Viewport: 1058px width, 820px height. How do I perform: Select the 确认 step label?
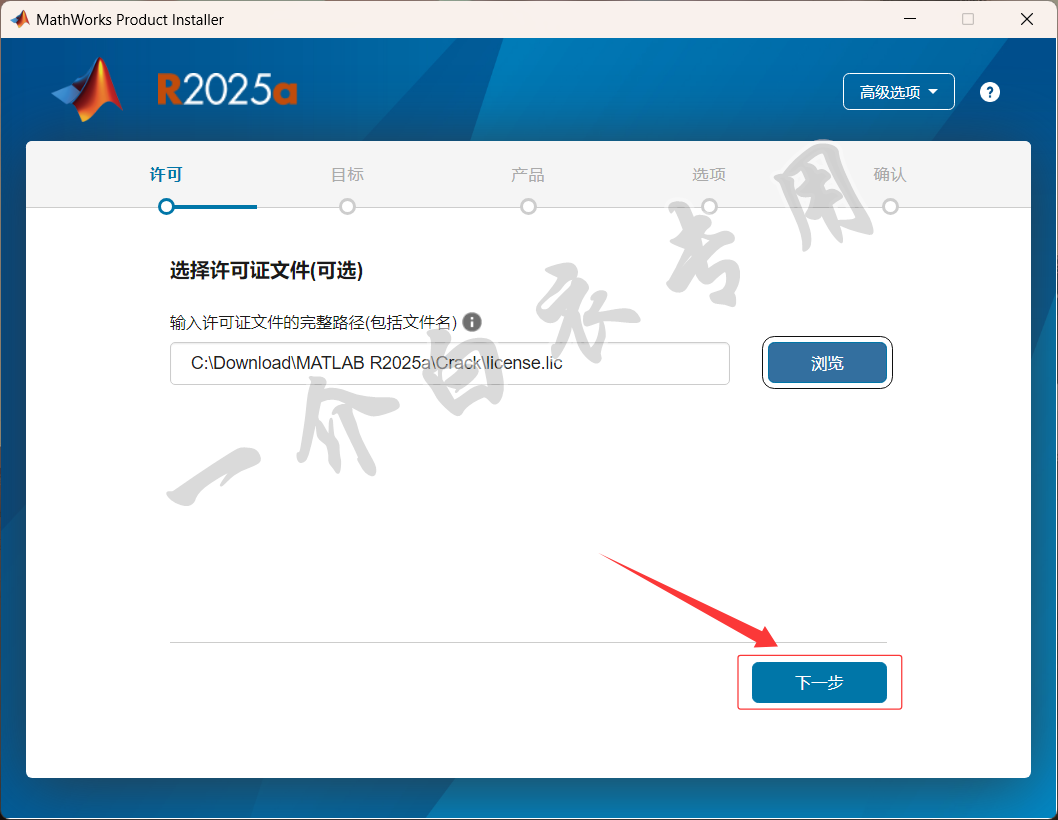coord(889,175)
